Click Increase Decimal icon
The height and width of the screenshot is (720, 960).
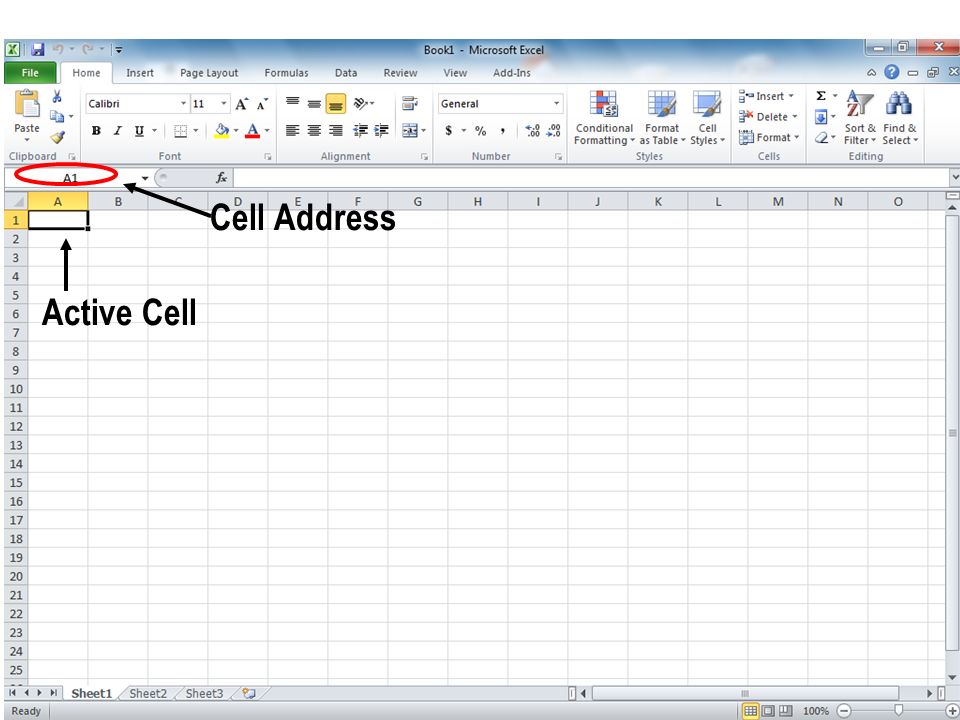pyautogui.click(x=533, y=130)
